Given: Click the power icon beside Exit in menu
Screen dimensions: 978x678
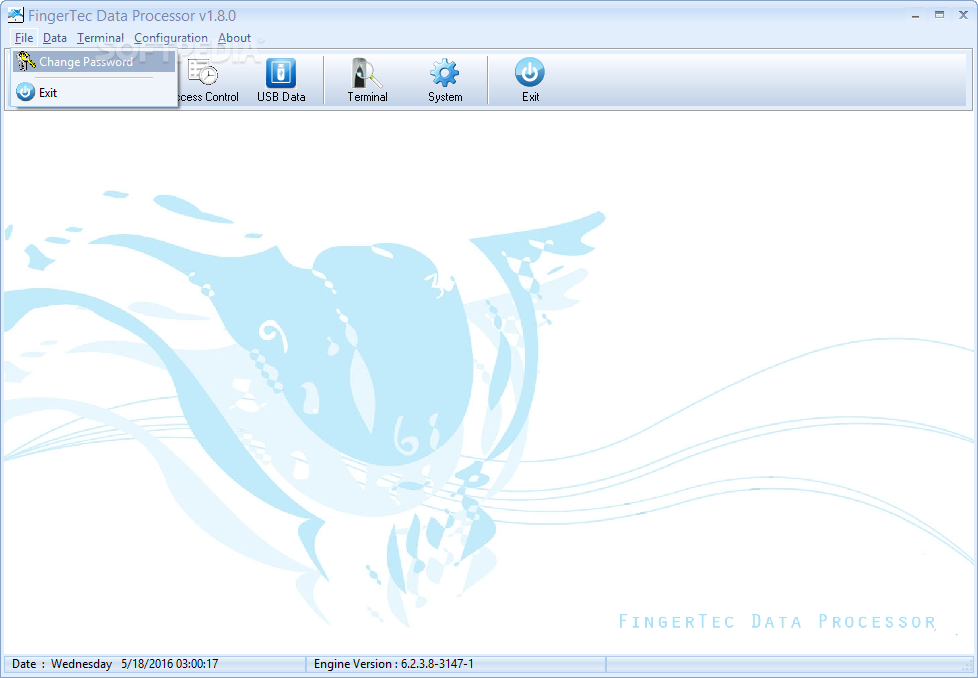Looking at the screenshot, I should click(26, 92).
